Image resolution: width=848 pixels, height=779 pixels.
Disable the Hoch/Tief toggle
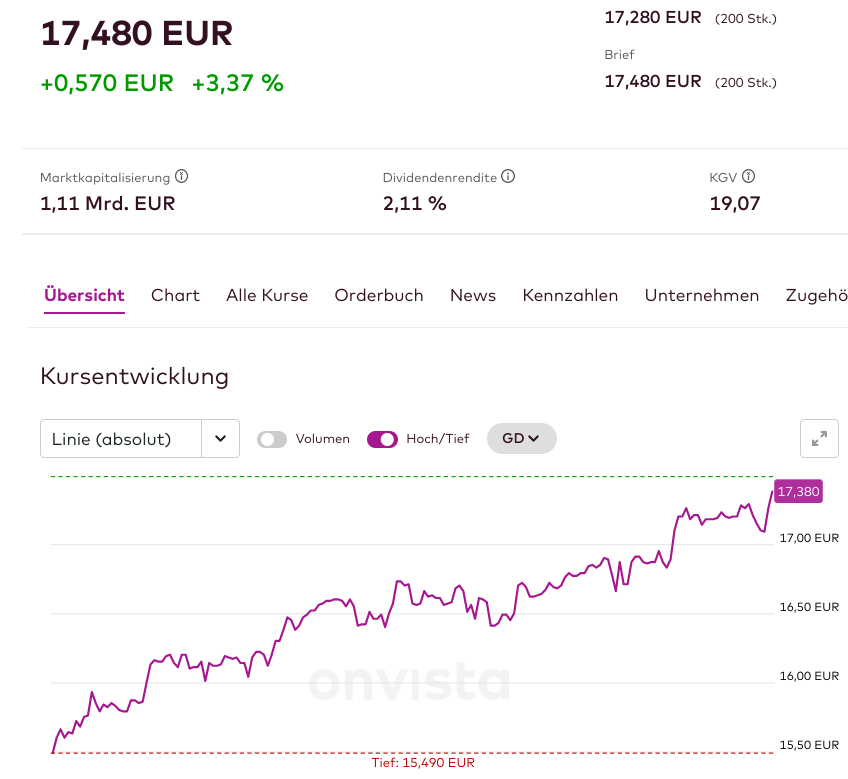coord(382,438)
